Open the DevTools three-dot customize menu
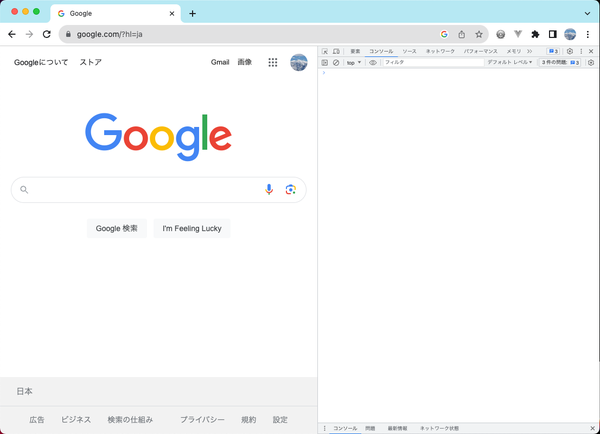 [581, 51]
